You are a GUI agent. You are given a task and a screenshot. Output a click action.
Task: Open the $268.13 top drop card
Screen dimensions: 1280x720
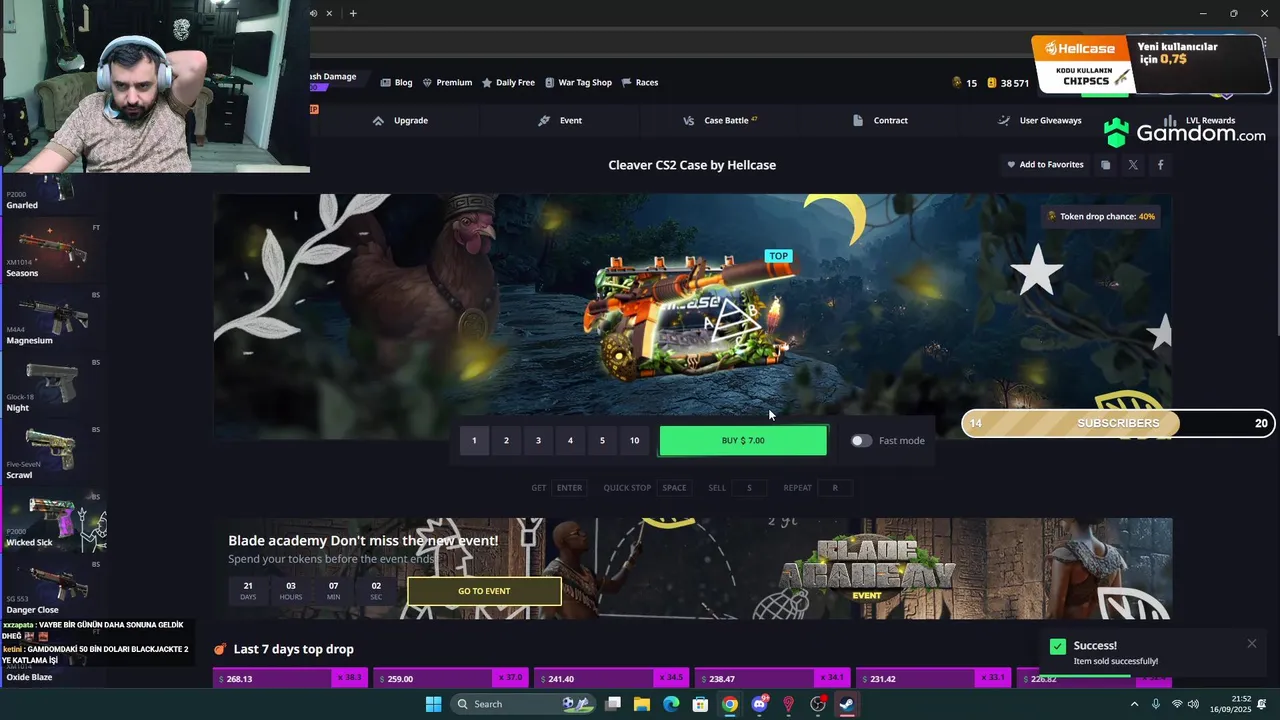coord(290,678)
